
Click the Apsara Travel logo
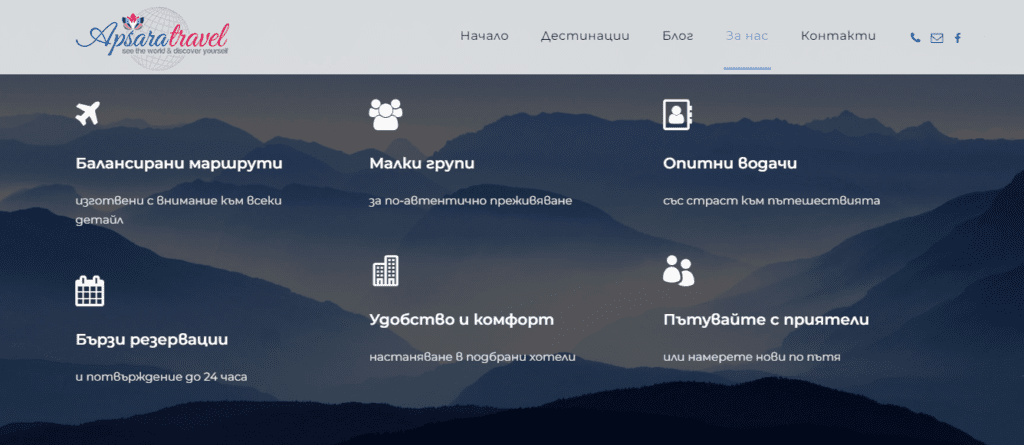click(152, 37)
